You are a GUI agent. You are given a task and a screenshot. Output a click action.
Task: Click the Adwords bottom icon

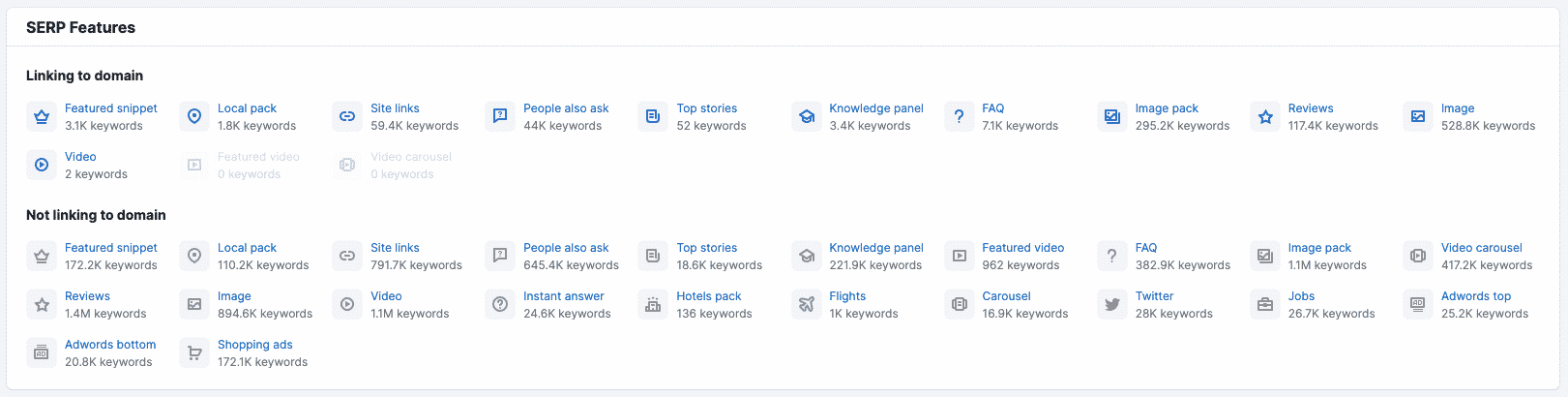point(42,353)
